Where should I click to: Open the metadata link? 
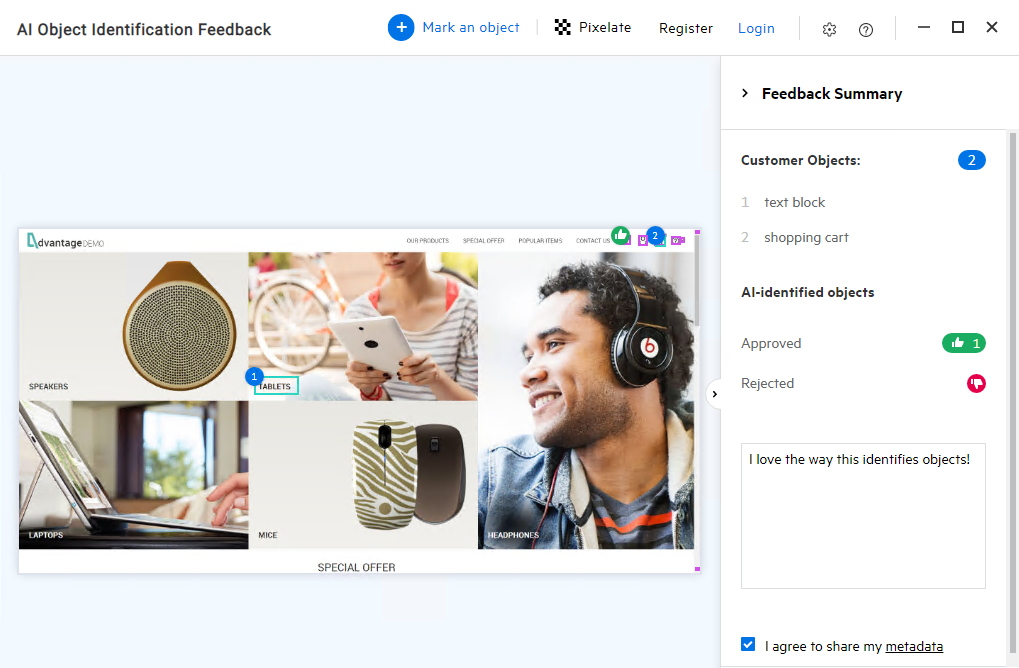point(914,646)
